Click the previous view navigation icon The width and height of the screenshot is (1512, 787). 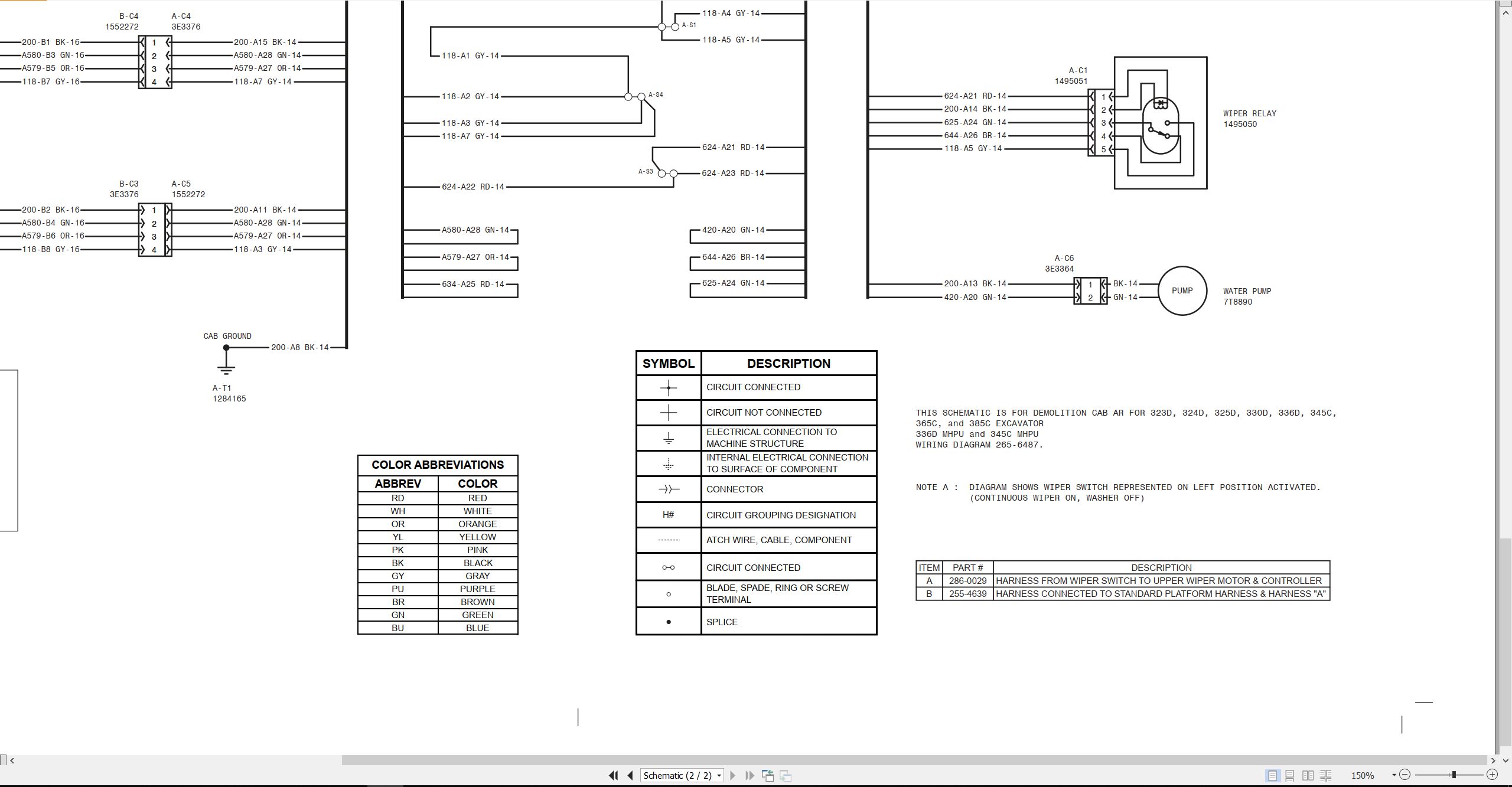point(767,775)
